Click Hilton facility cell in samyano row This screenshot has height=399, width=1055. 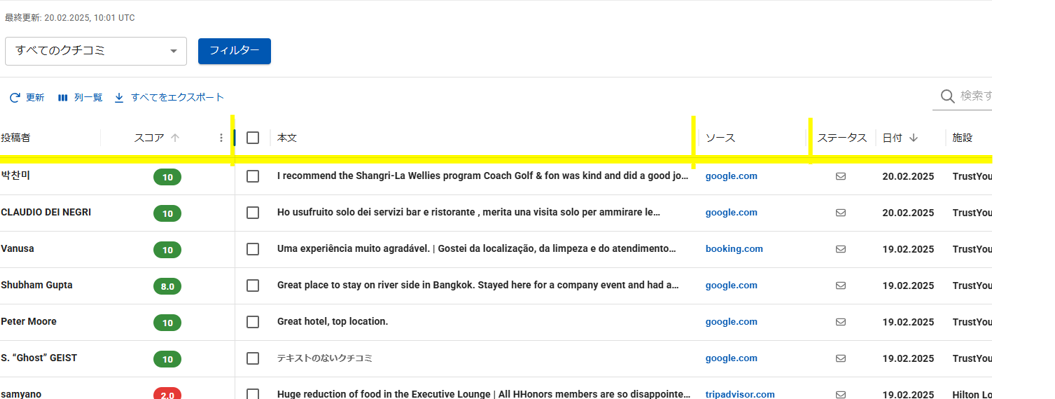pos(972,394)
